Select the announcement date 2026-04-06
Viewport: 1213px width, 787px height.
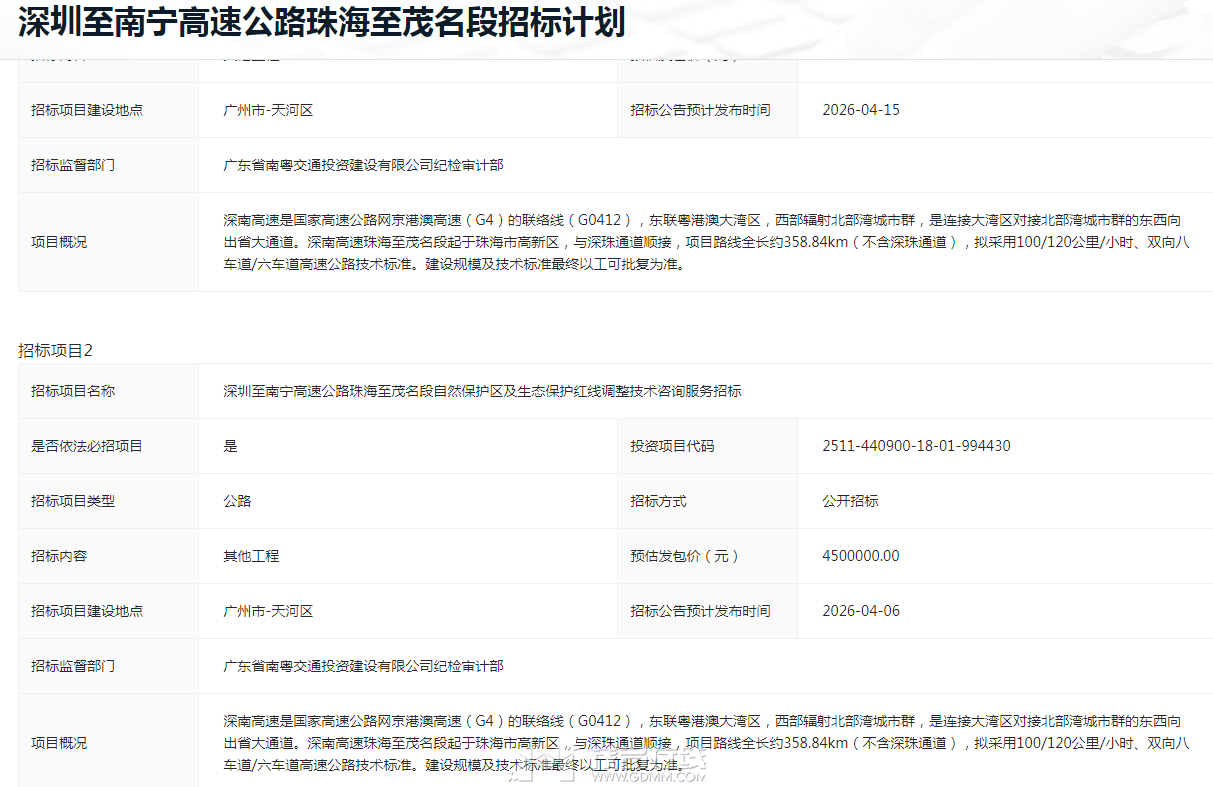[x=860, y=611]
